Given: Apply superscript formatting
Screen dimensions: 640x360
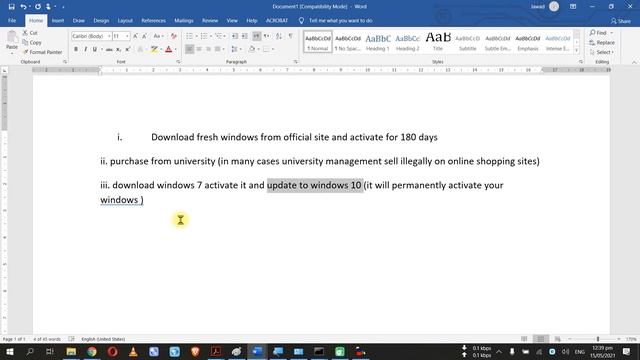Looking at the screenshot, I should click(x=128, y=49).
